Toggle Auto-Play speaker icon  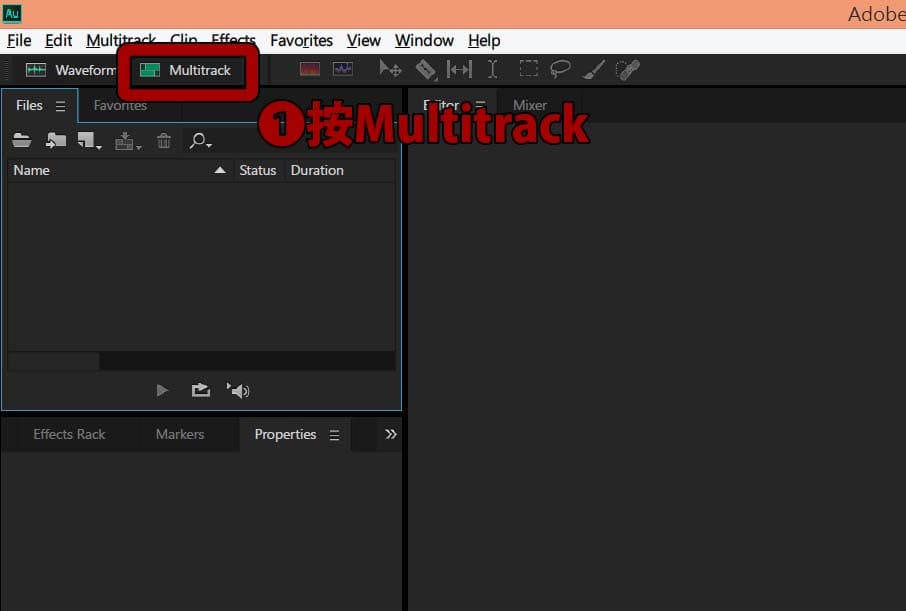237,391
